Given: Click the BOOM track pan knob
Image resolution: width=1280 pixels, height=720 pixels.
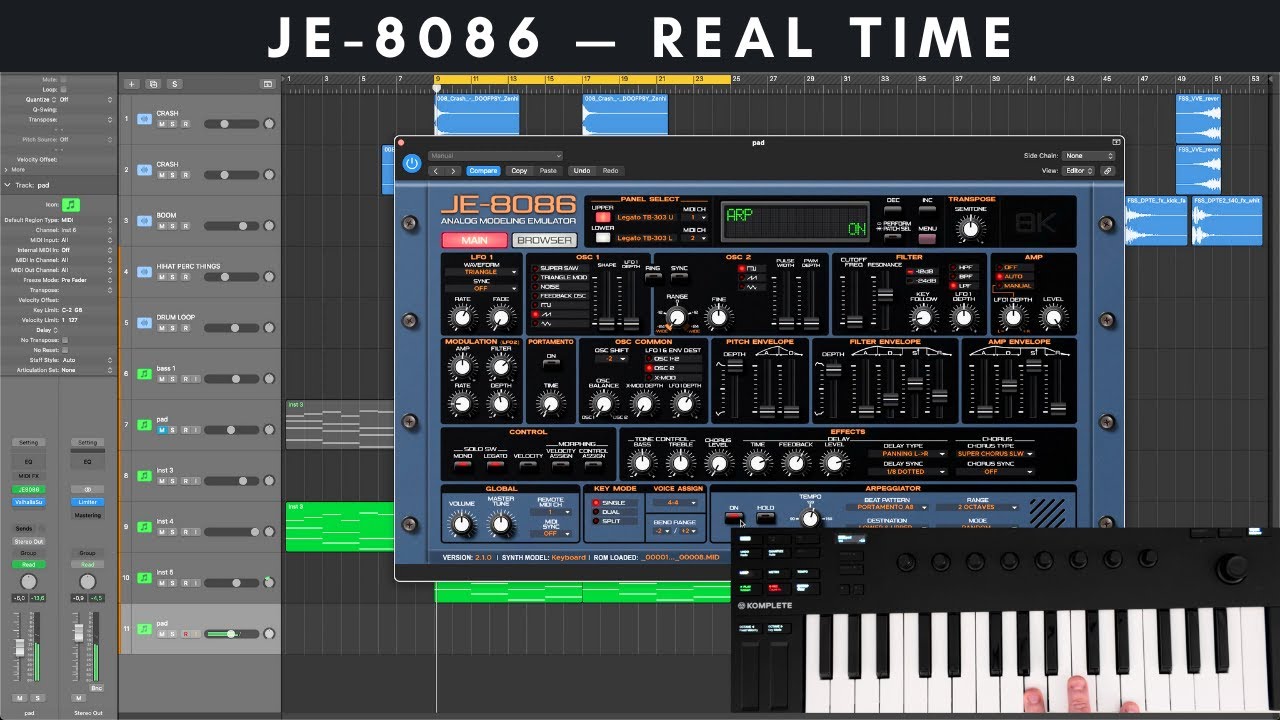Looking at the screenshot, I should (268, 226).
